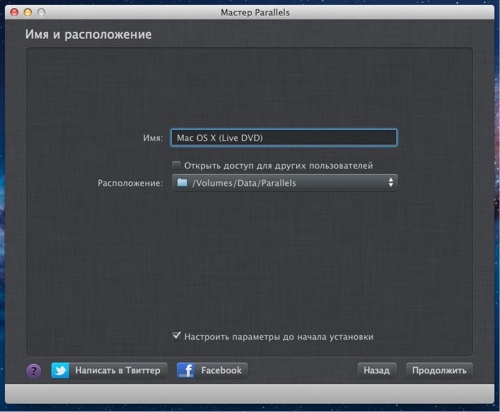Viewport: 500px width, 412px height.
Task: Close the Мастер Parallels window
Action: coord(14,12)
